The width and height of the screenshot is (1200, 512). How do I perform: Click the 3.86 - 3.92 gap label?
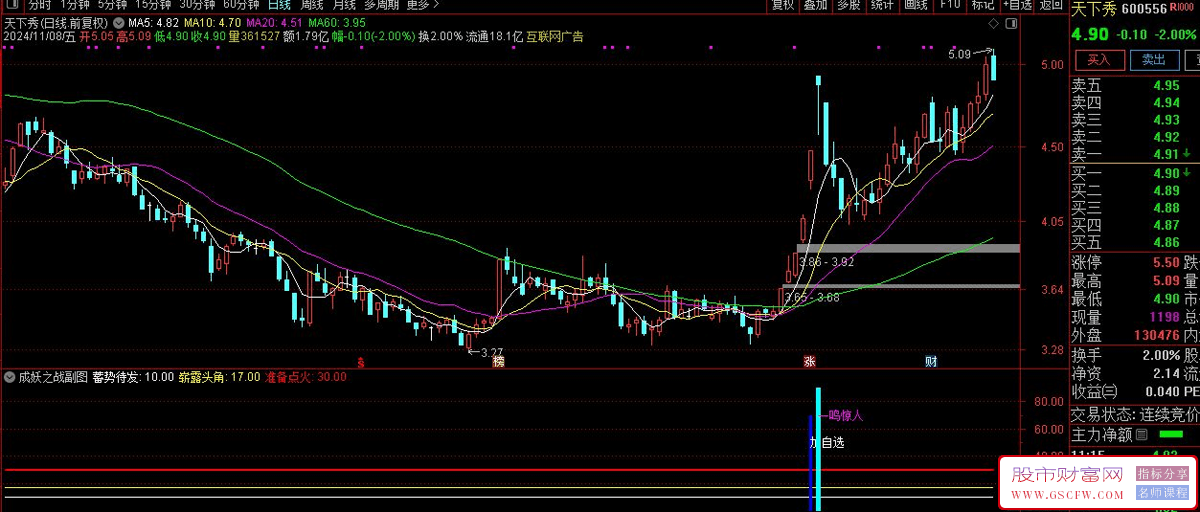click(829, 262)
